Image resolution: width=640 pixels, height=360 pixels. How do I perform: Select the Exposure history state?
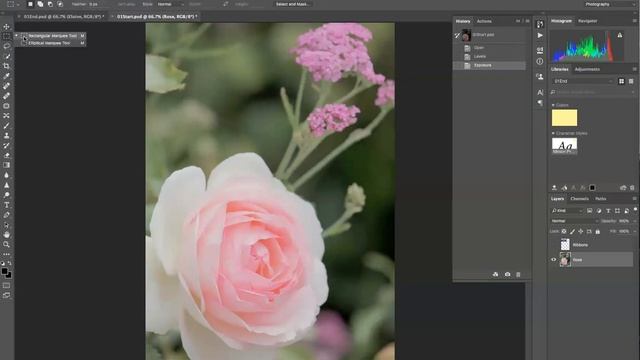click(x=490, y=65)
